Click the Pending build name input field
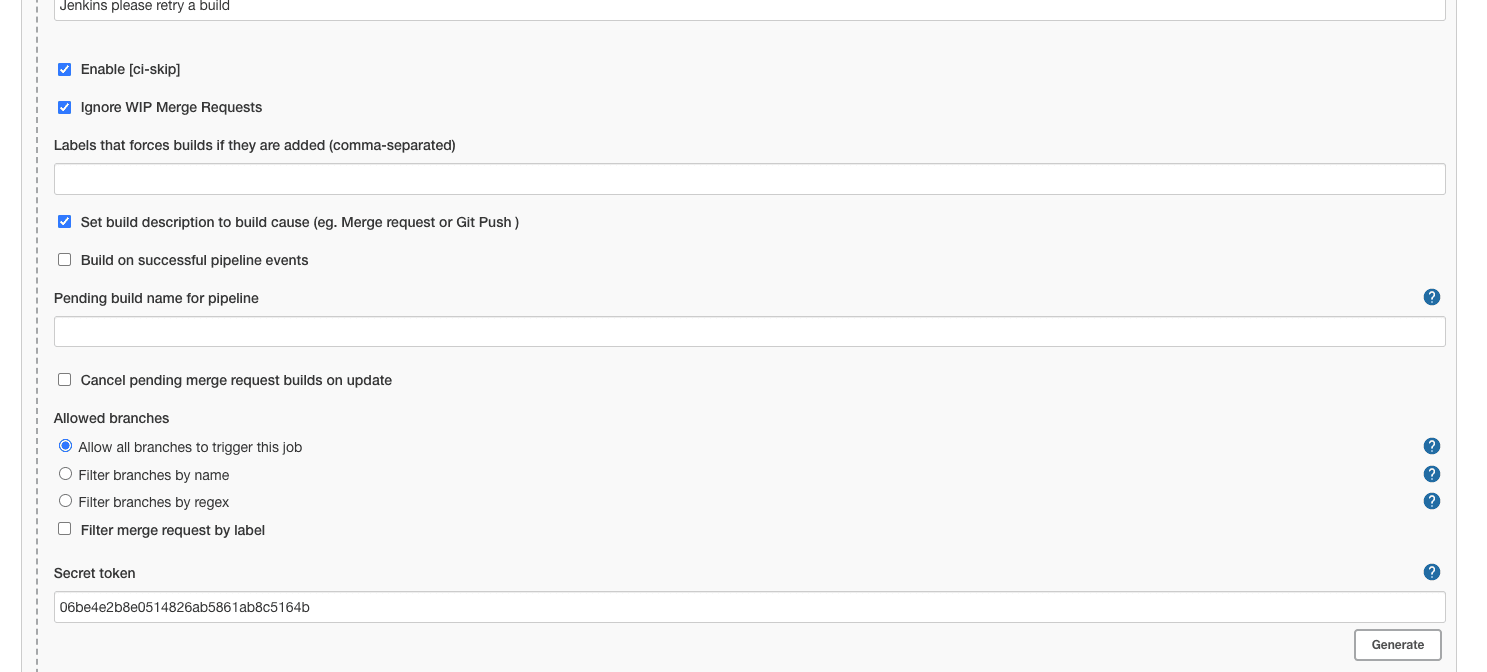This screenshot has width=1487, height=672. 749,332
